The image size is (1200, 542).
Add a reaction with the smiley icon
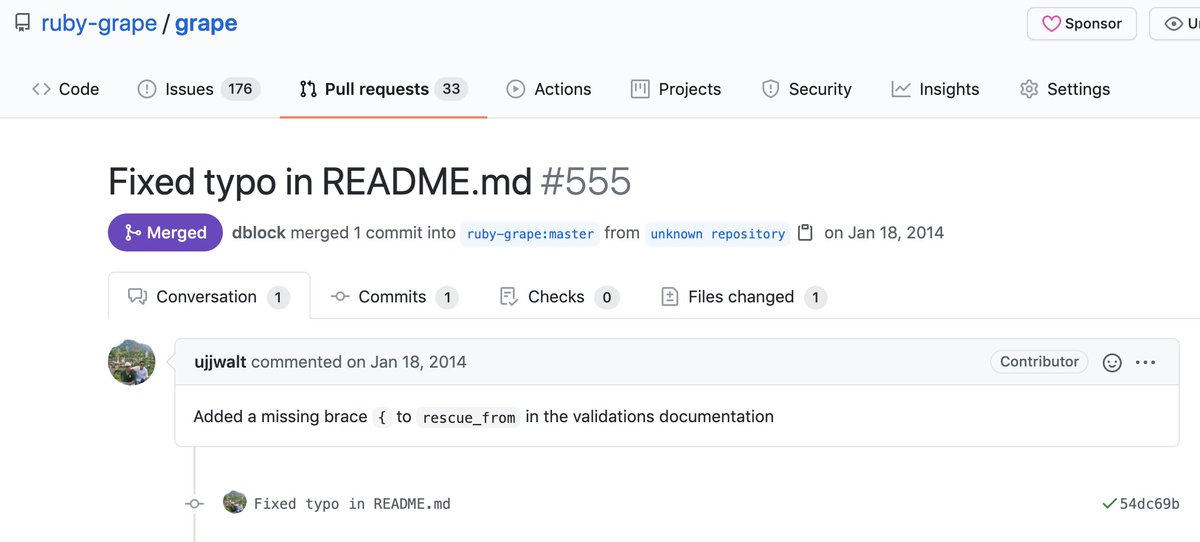1112,363
